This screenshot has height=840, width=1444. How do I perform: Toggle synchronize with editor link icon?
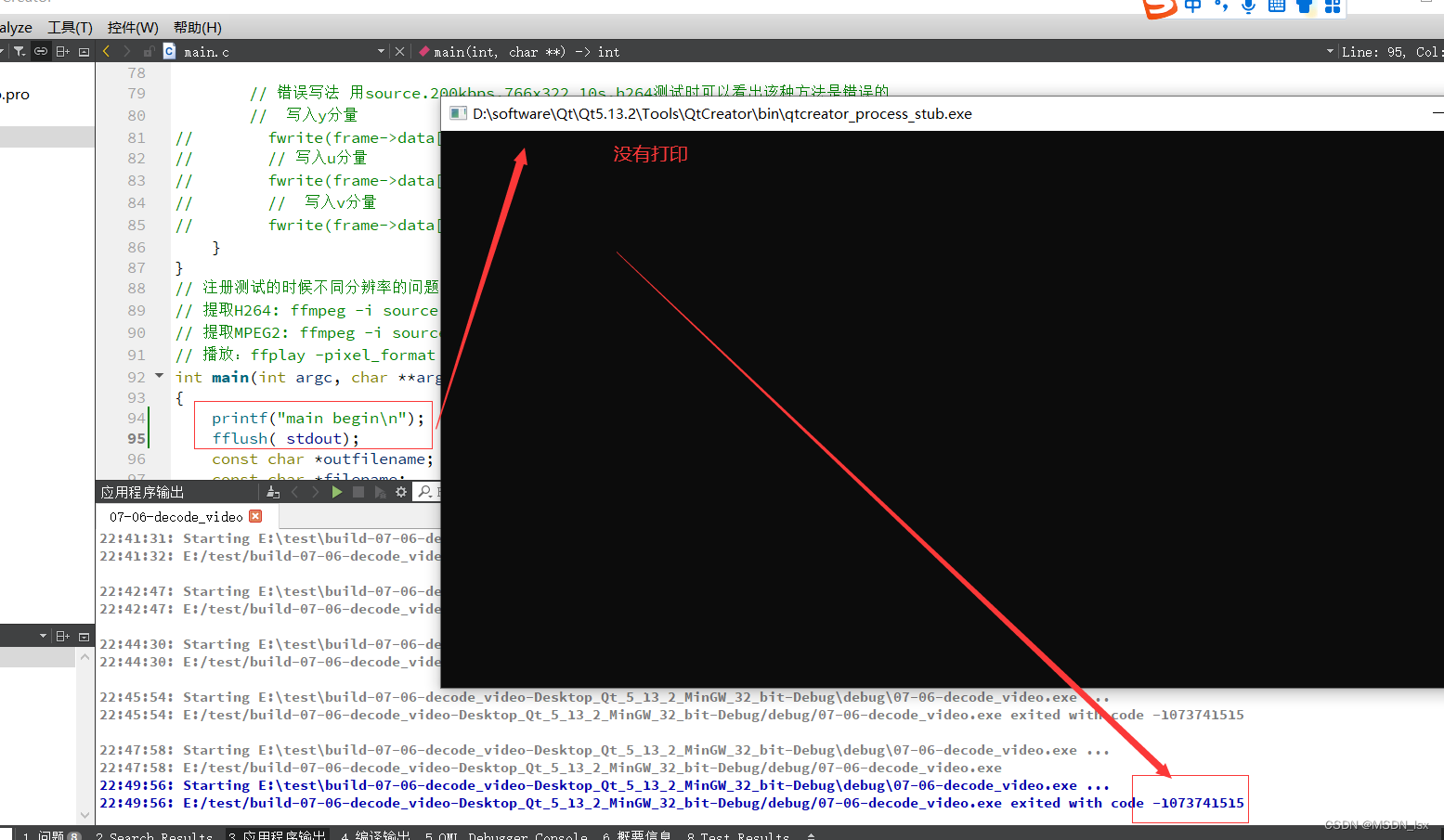coord(41,51)
